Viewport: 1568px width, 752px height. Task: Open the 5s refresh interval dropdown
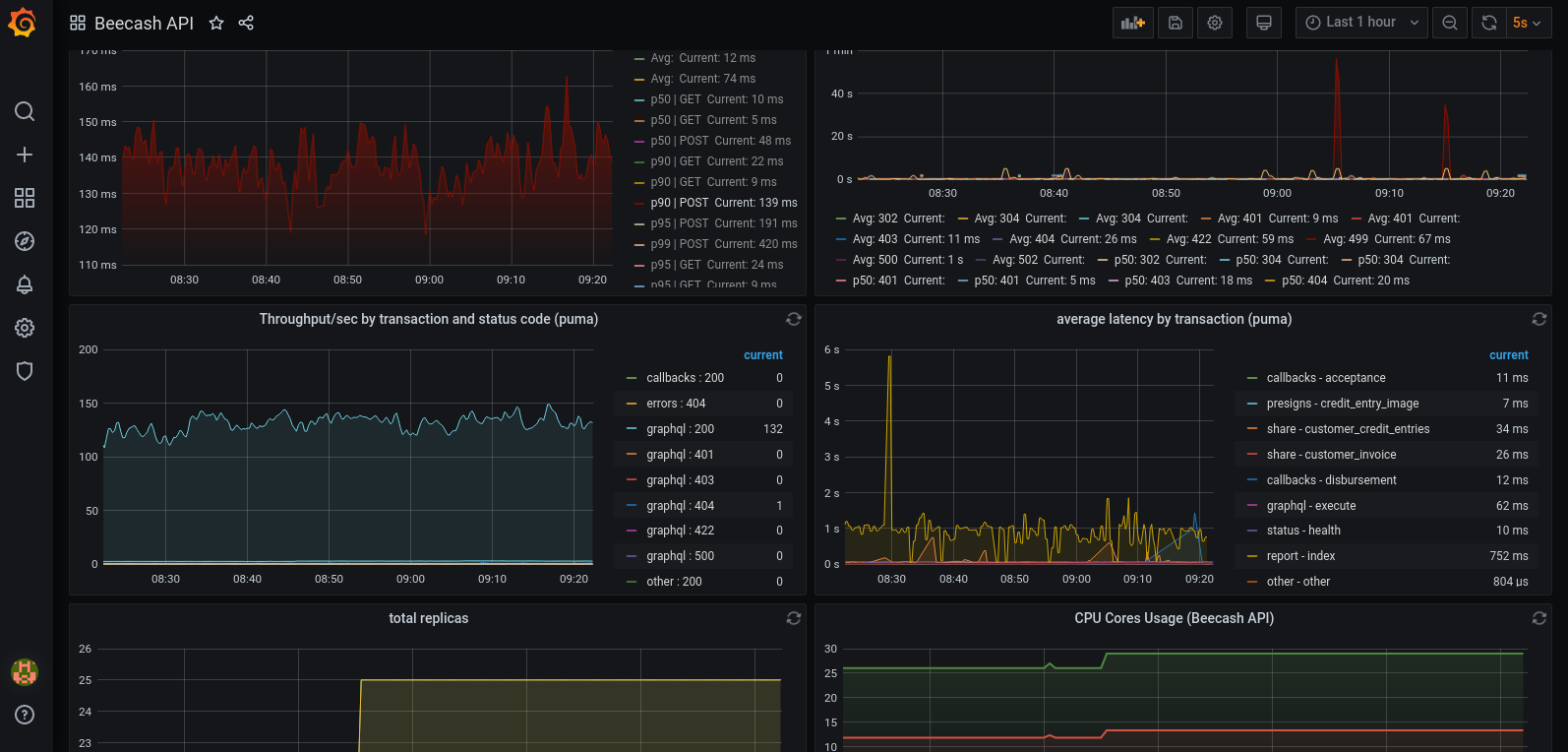(x=1529, y=23)
